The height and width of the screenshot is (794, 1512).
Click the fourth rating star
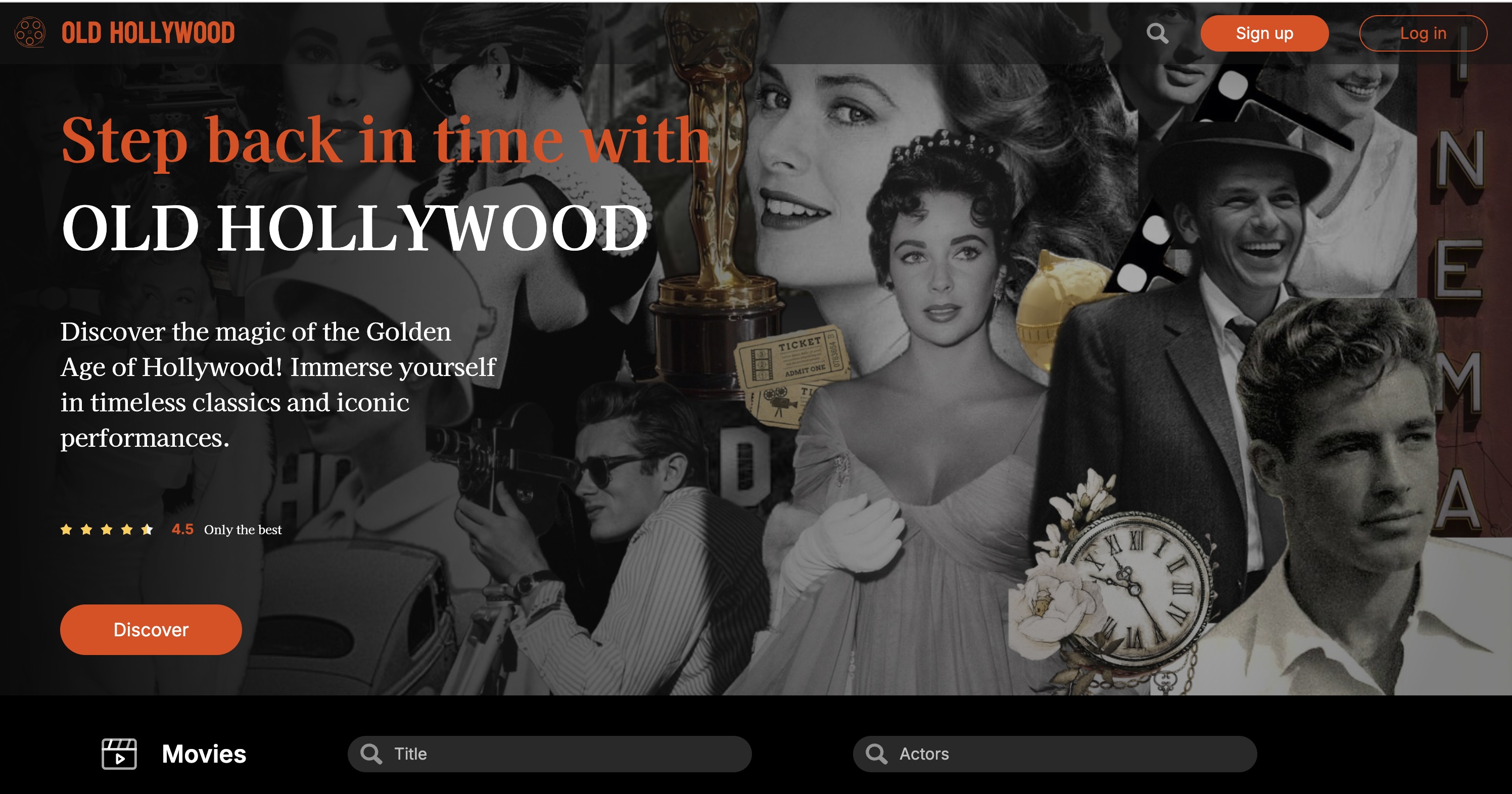126,530
